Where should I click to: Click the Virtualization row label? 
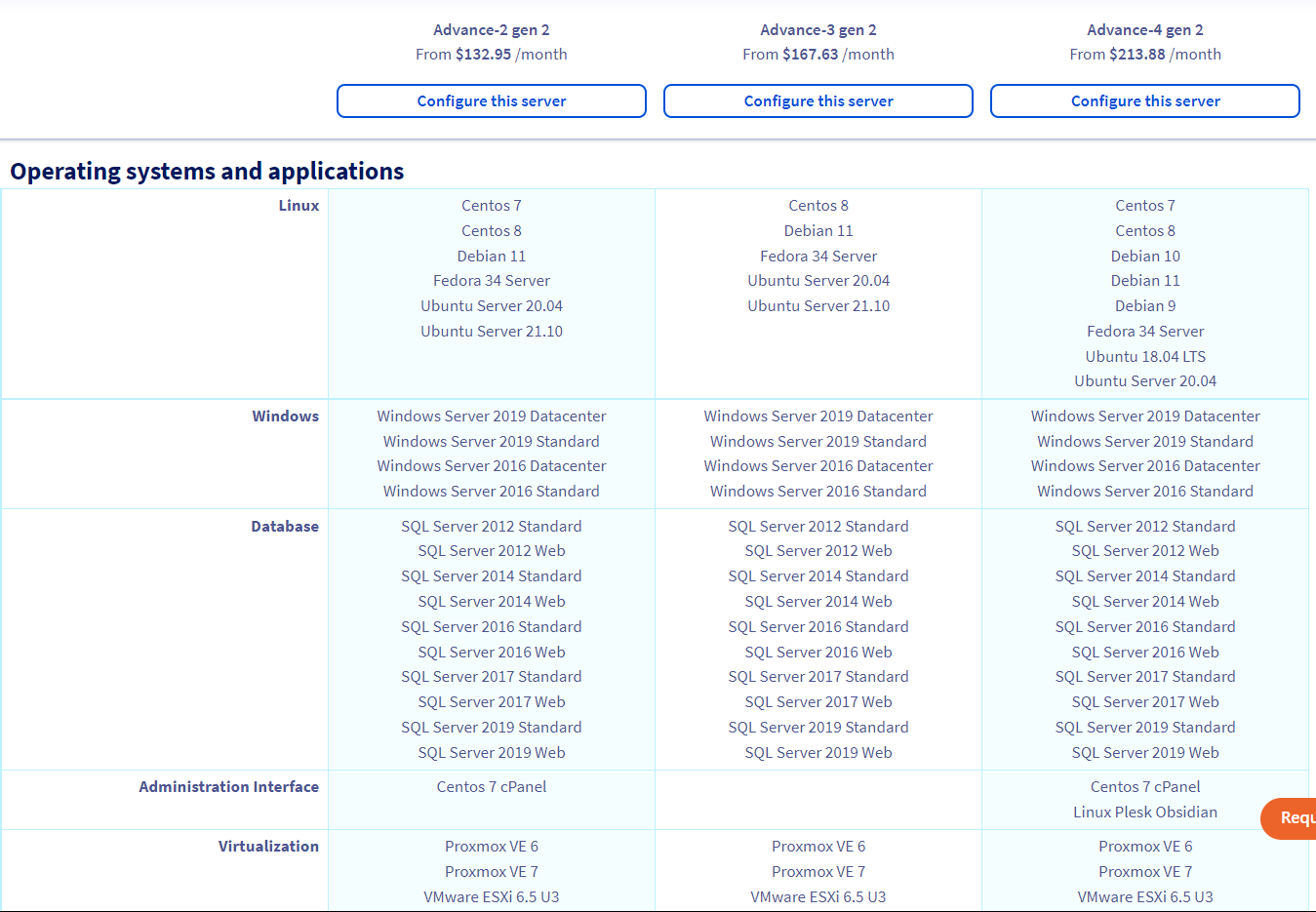pos(268,847)
